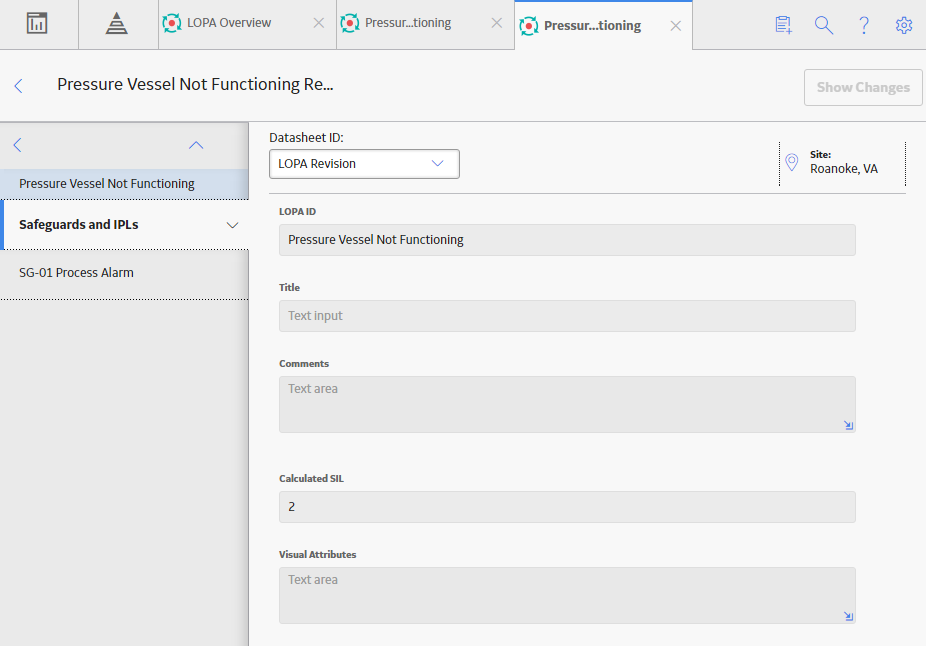Click the Visual Attributes text area
The image size is (926, 646).
(x=567, y=596)
